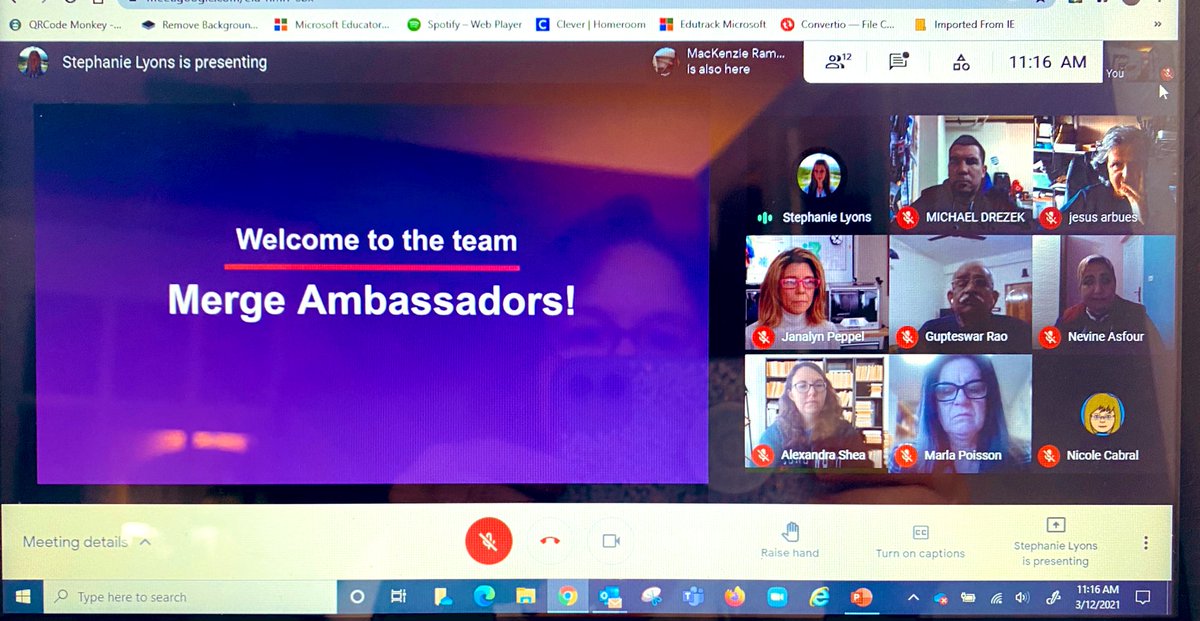Click the muted mic badge on Gupteswar Rao
1200x621 pixels.
(x=907, y=337)
